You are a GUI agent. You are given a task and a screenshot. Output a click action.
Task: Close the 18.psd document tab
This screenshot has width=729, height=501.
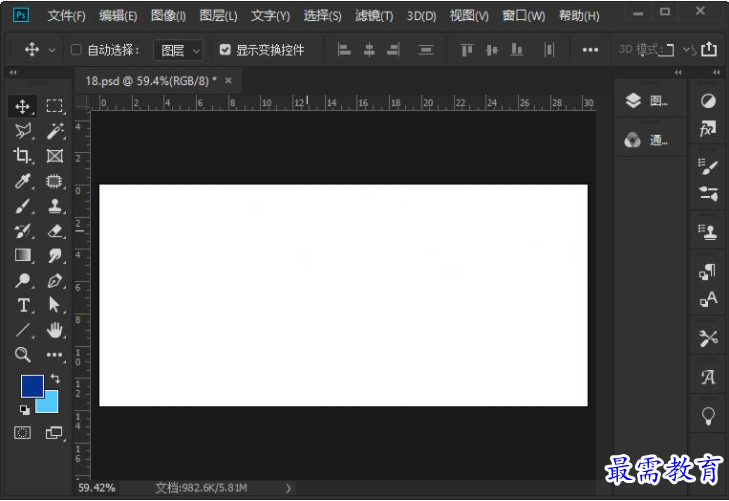pos(228,80)
